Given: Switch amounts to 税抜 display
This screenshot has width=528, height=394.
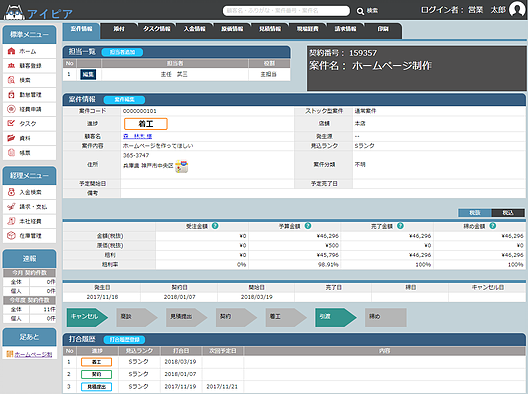Looking at the screenshot, I should pos(475,213).
